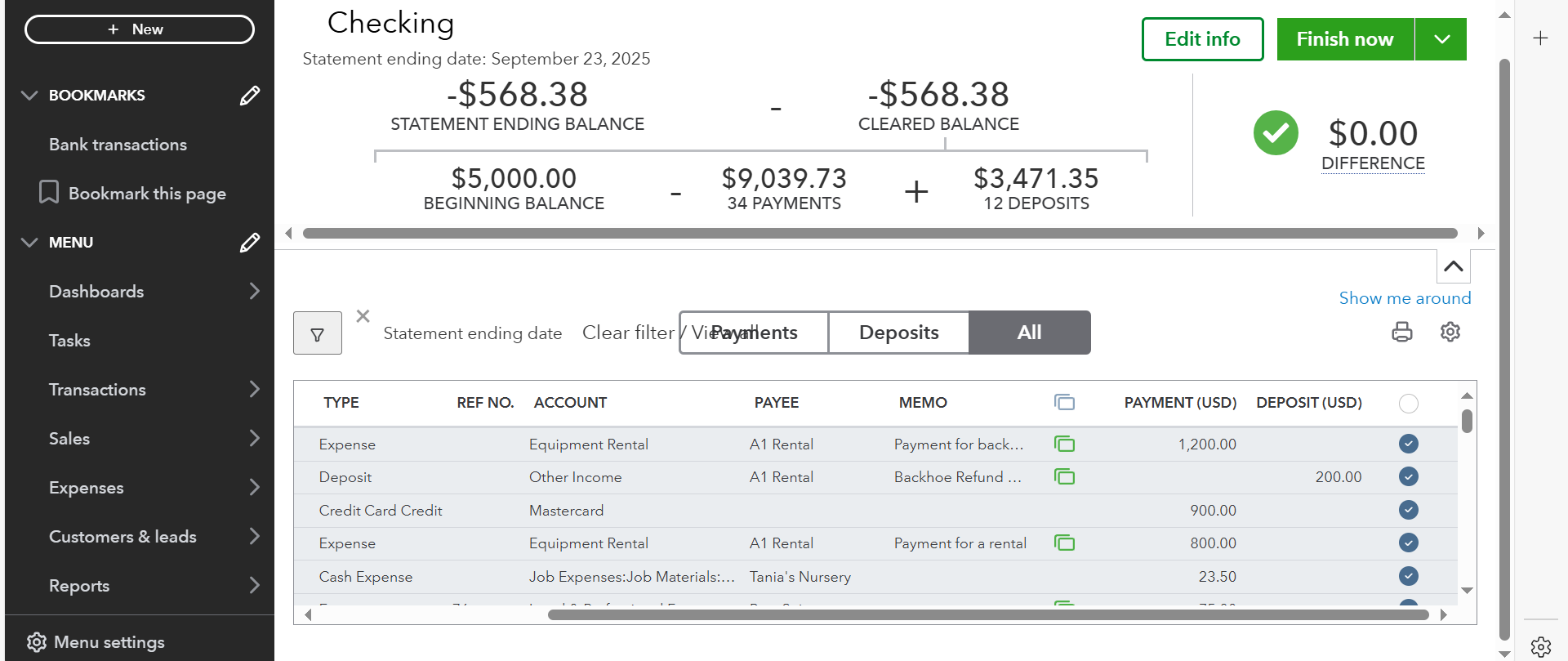1568x661 pixels.
Task: Collapse the summary header with chevron
Action: click(x=1453, y=266)
